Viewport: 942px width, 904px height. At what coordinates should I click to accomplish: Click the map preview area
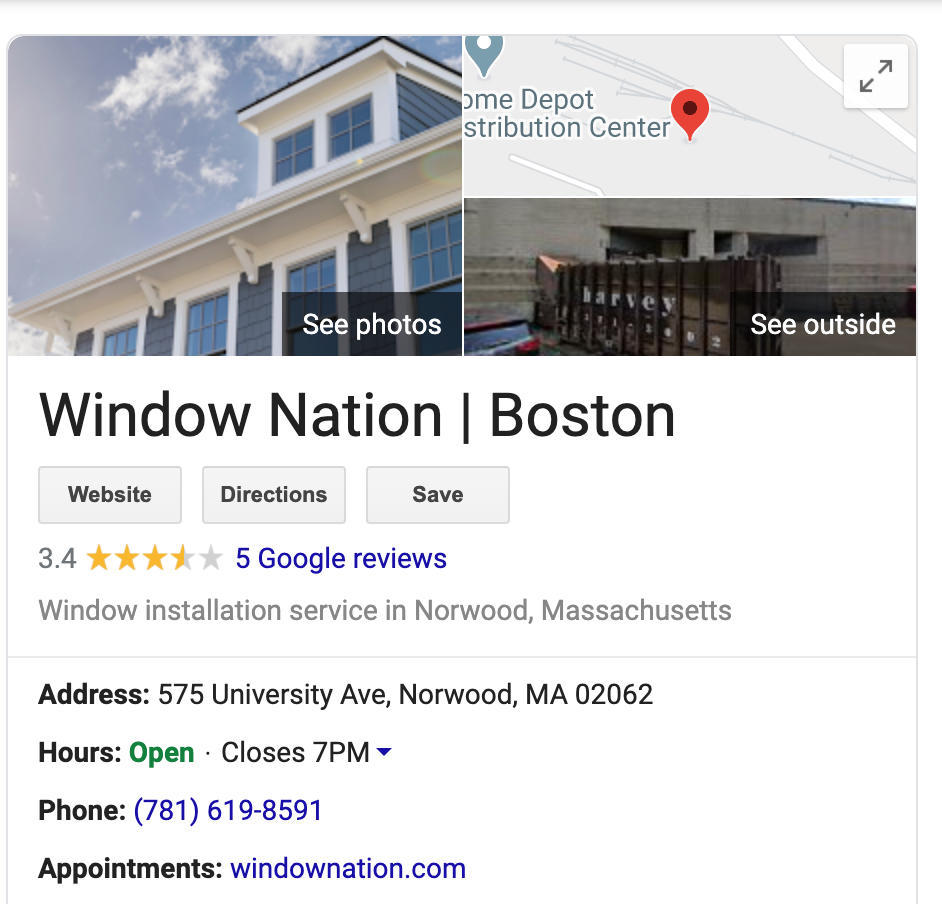point(690,116)
